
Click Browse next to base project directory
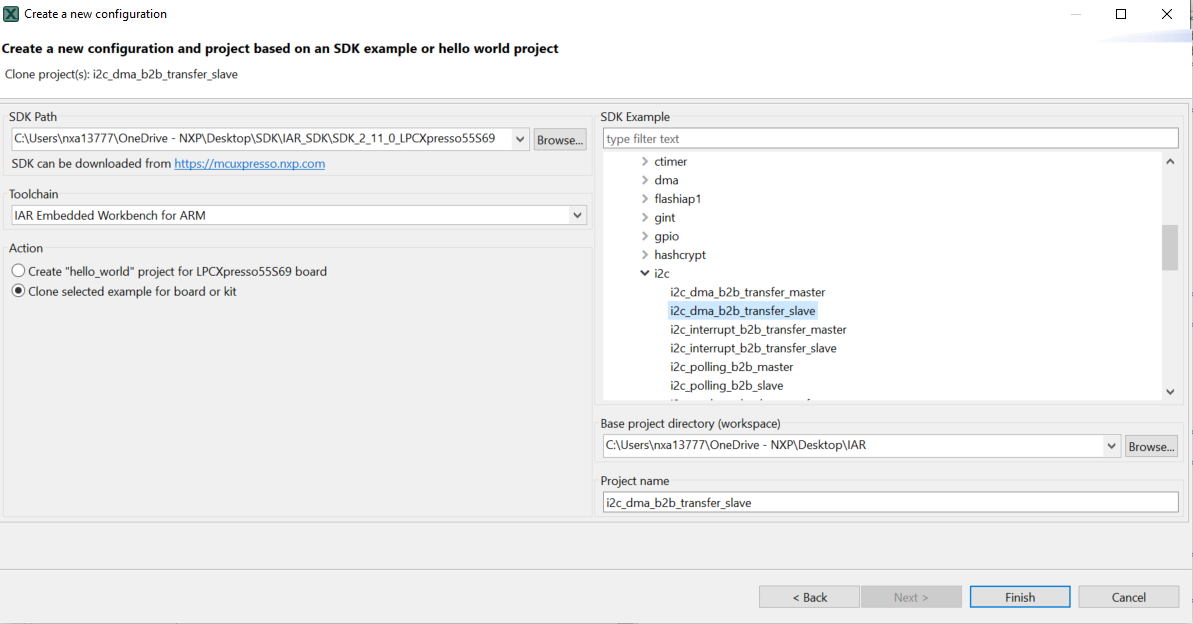click(1151, 447)
